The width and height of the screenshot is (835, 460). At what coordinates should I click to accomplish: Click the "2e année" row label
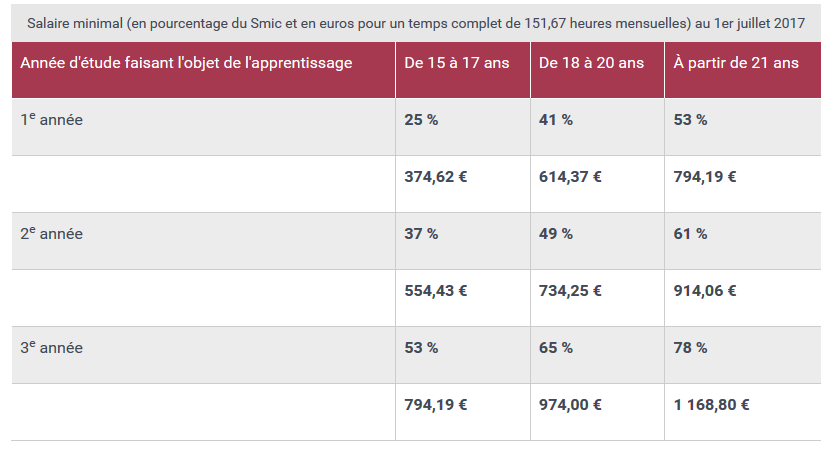[52, 234]
